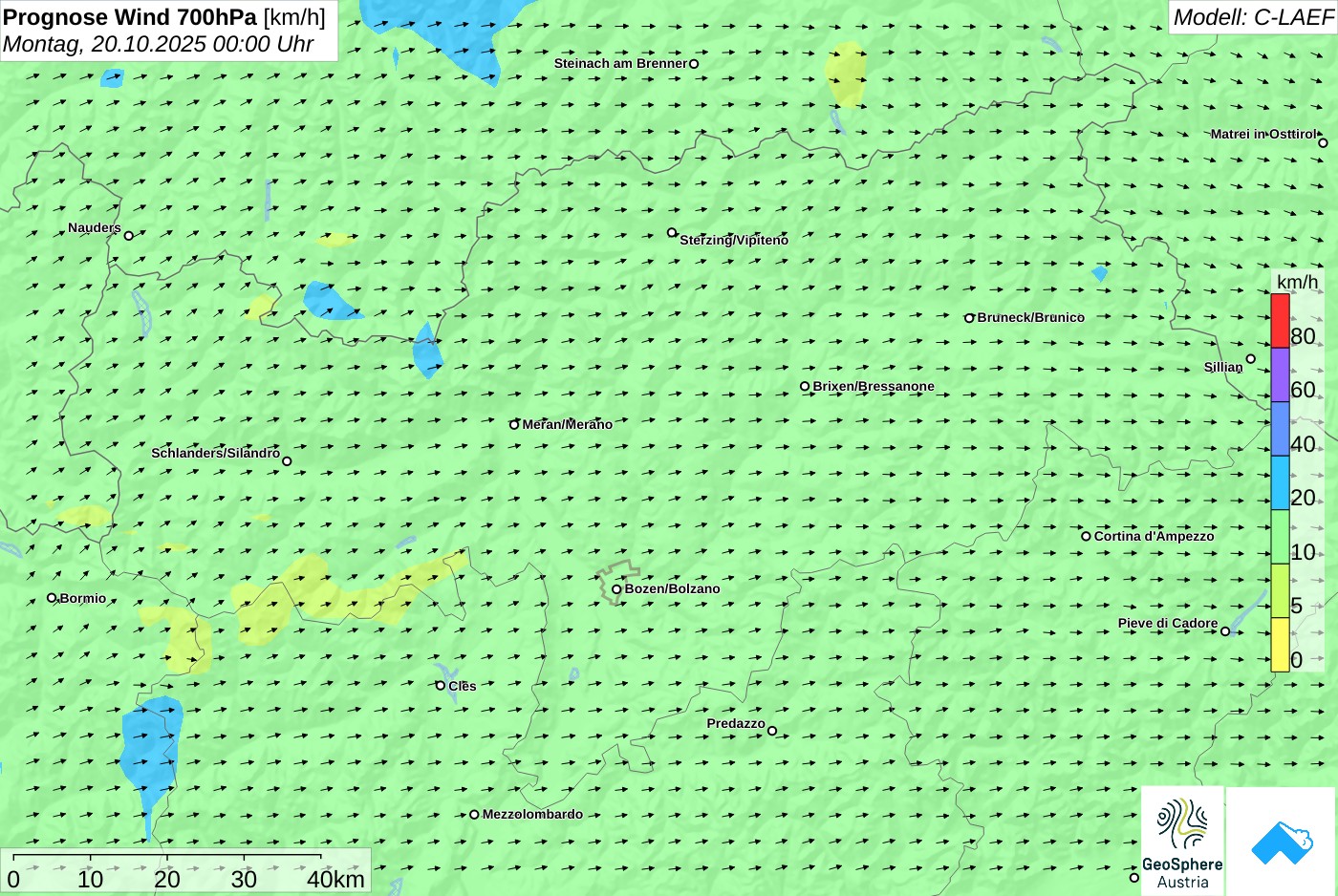Screen dimensions: 1338x896
Task: Select the Bozen/Bolzano city marker circle
Action: pyautogui.click(x=616, y=589)
